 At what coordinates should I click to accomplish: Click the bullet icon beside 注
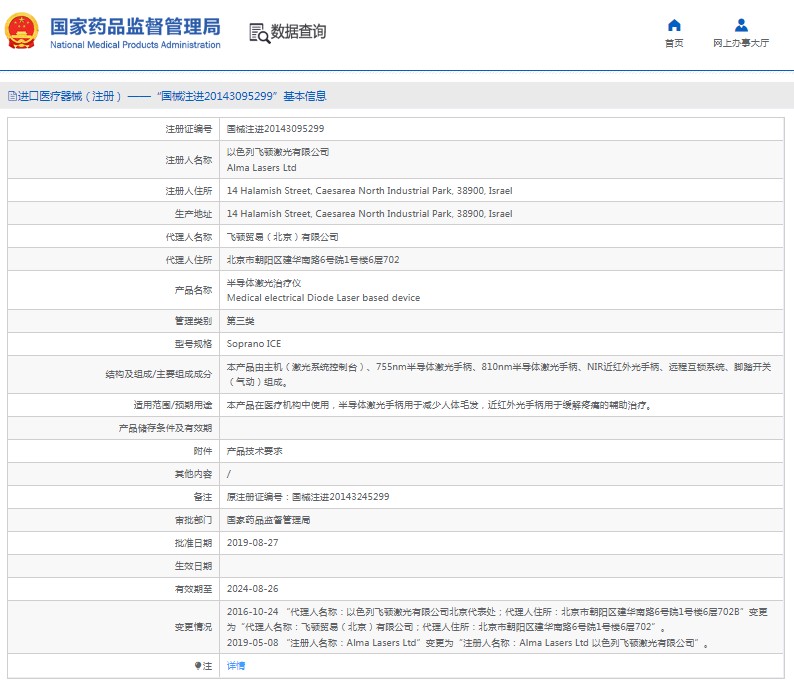pos(197,665)
